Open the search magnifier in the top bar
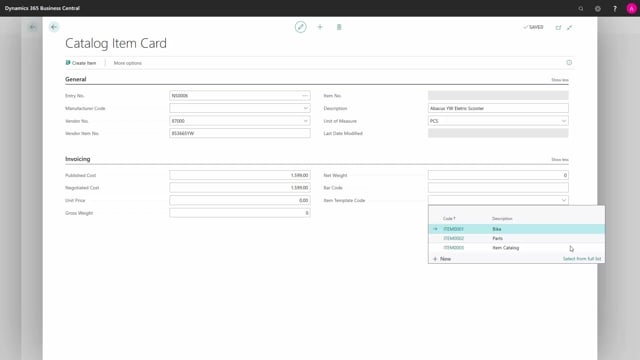Screen dimensions: 640x360 coord(581,9)
